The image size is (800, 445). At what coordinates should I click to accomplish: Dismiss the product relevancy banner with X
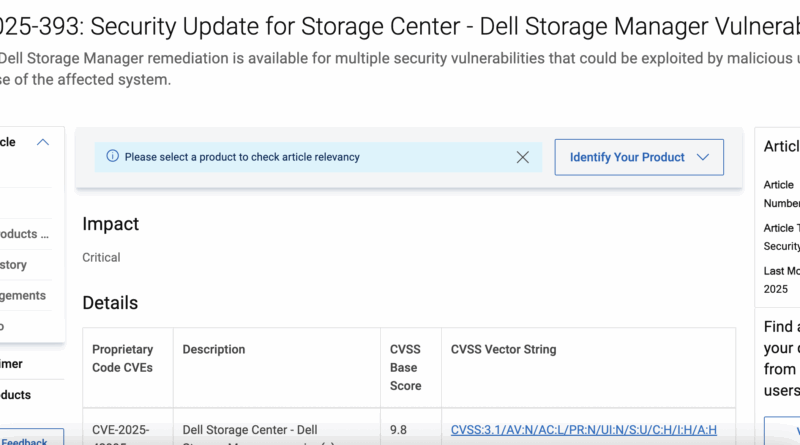click(x=522, y=157)
